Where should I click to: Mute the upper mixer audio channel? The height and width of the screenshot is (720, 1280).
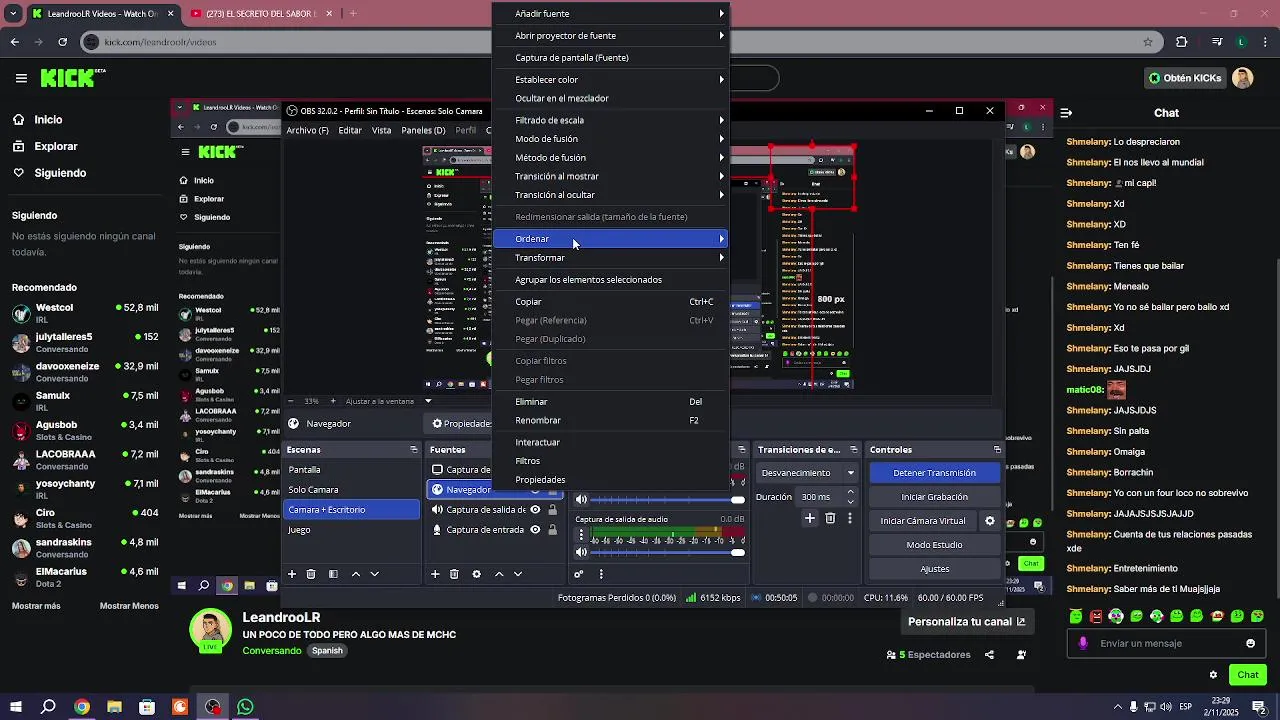point(581,500)
